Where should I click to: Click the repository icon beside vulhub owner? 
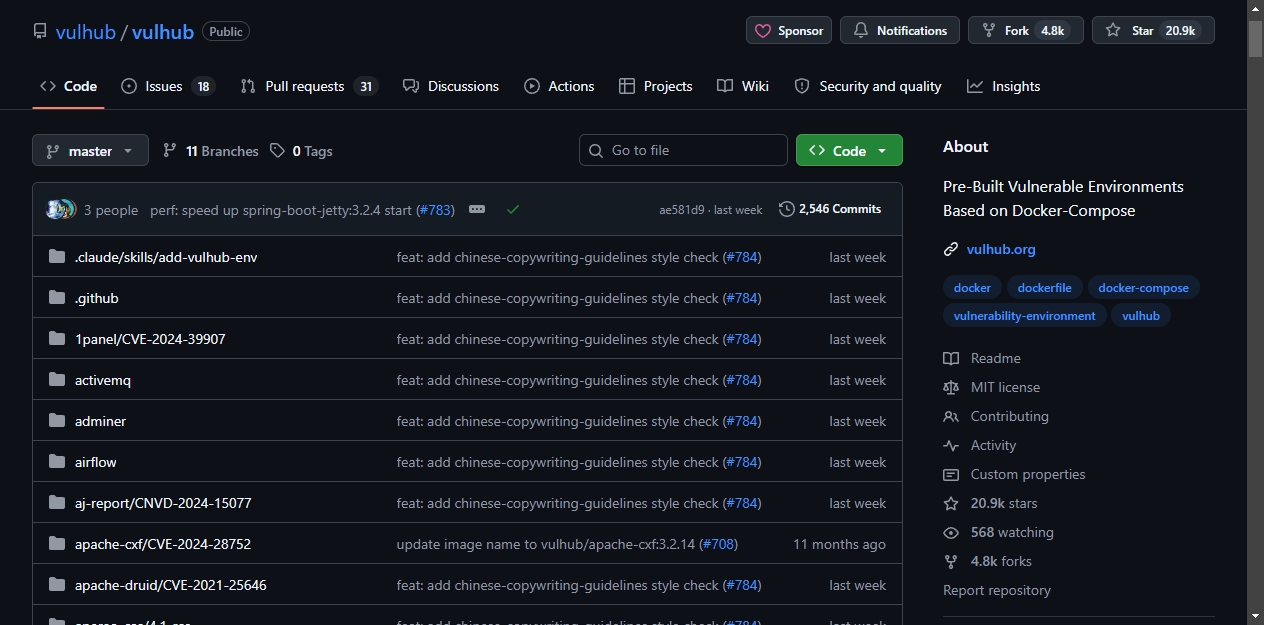pyautogui.click(x=40, y=31)
